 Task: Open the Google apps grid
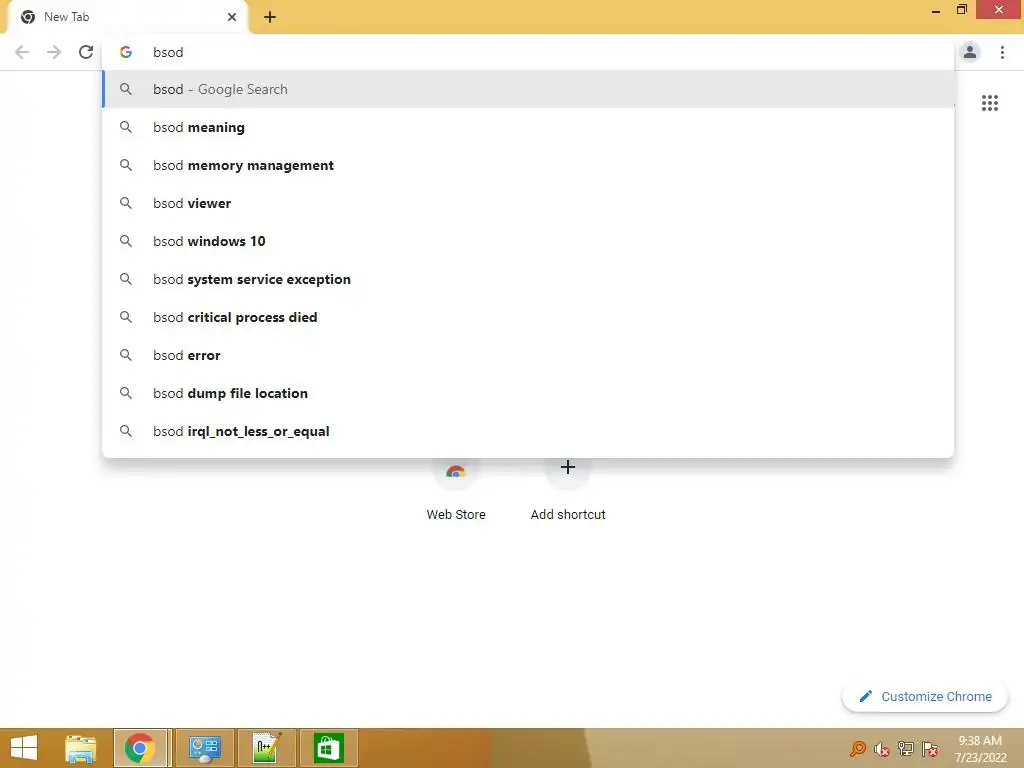point(990,103)
